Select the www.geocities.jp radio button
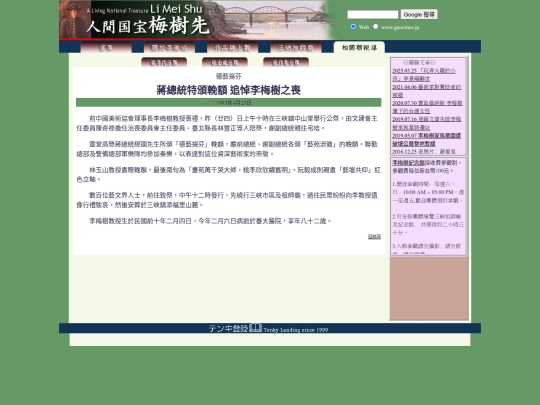The width and height of the screenshot is (540, 405). (375, 27)
